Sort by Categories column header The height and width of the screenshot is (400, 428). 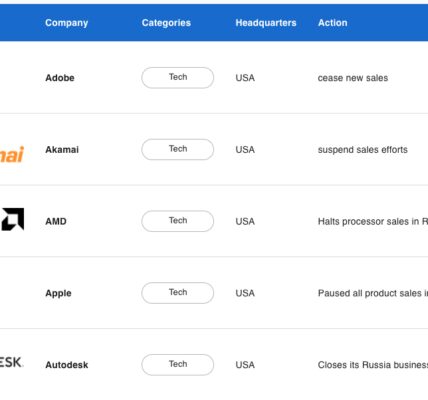point(166,23)
